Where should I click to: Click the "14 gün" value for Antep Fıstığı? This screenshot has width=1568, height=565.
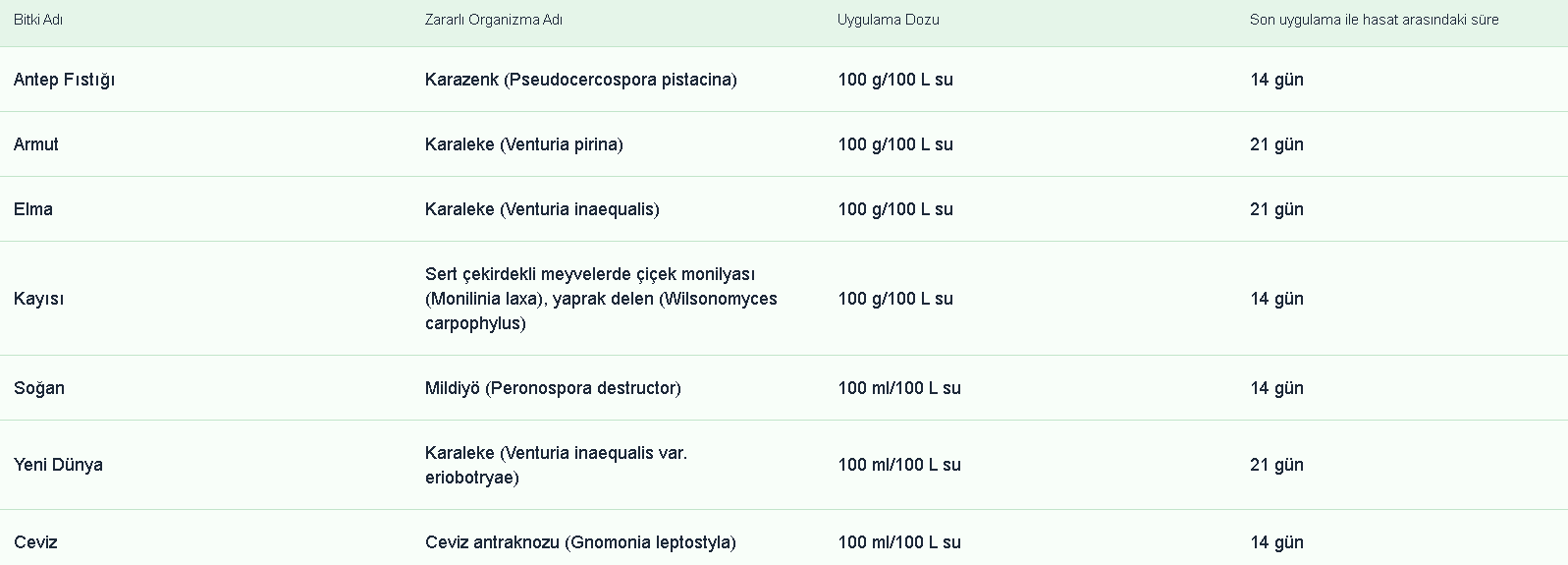(1276, 80)
